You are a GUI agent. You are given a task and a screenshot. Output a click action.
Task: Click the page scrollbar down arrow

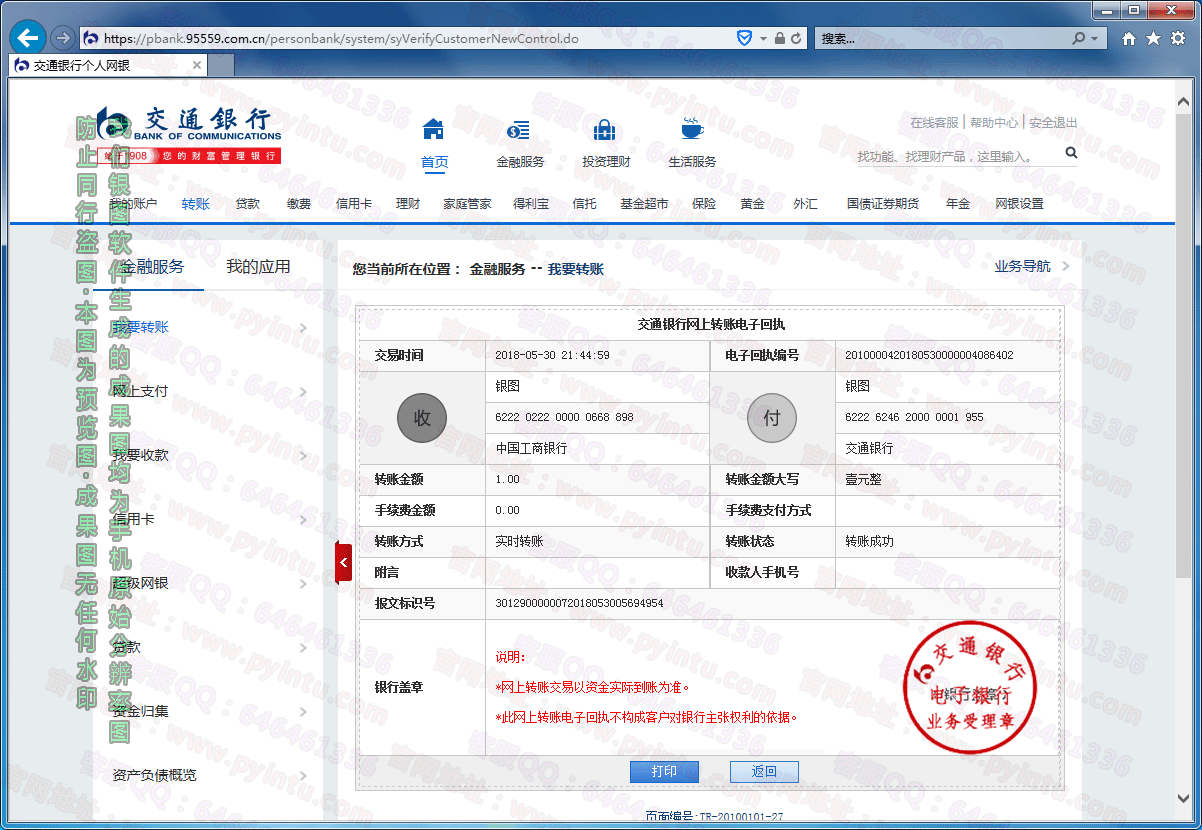(x=1183, y=799)
